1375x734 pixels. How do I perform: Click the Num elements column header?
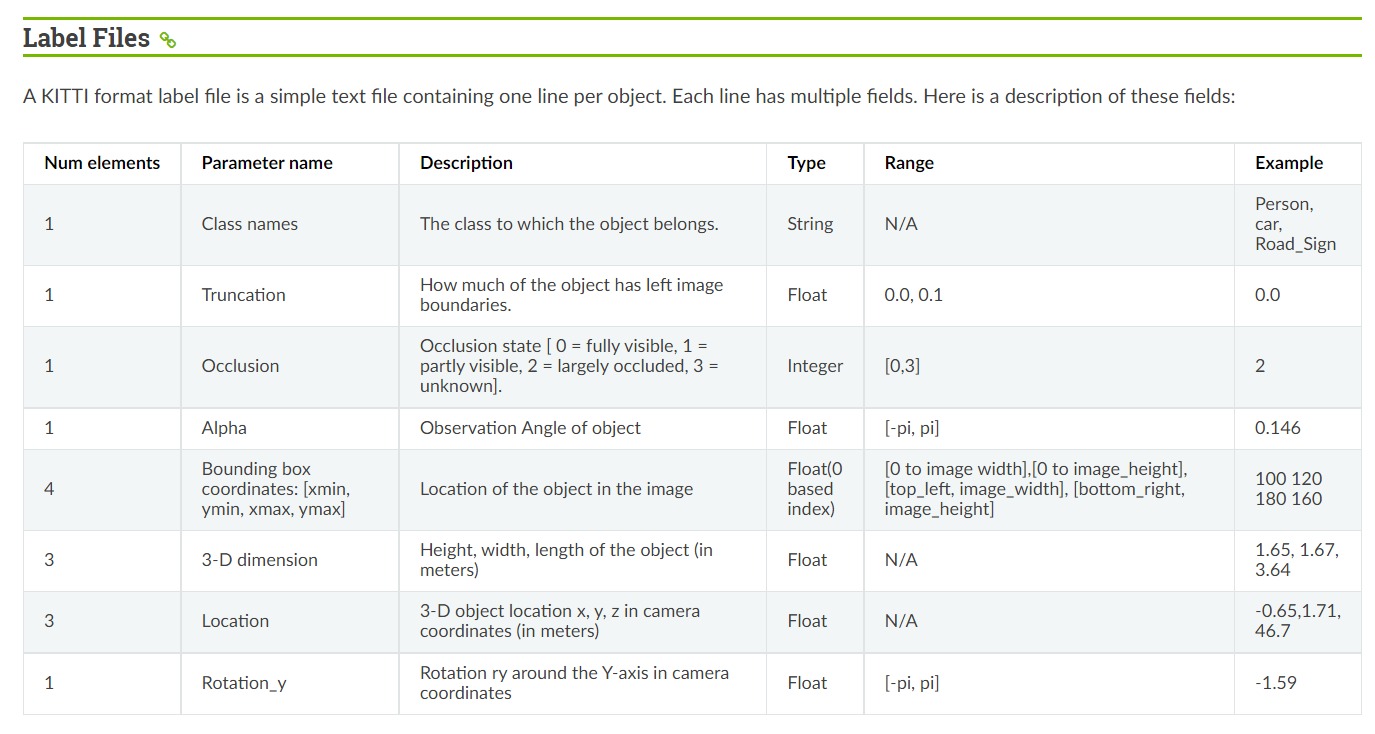click(x=102, y=163)
